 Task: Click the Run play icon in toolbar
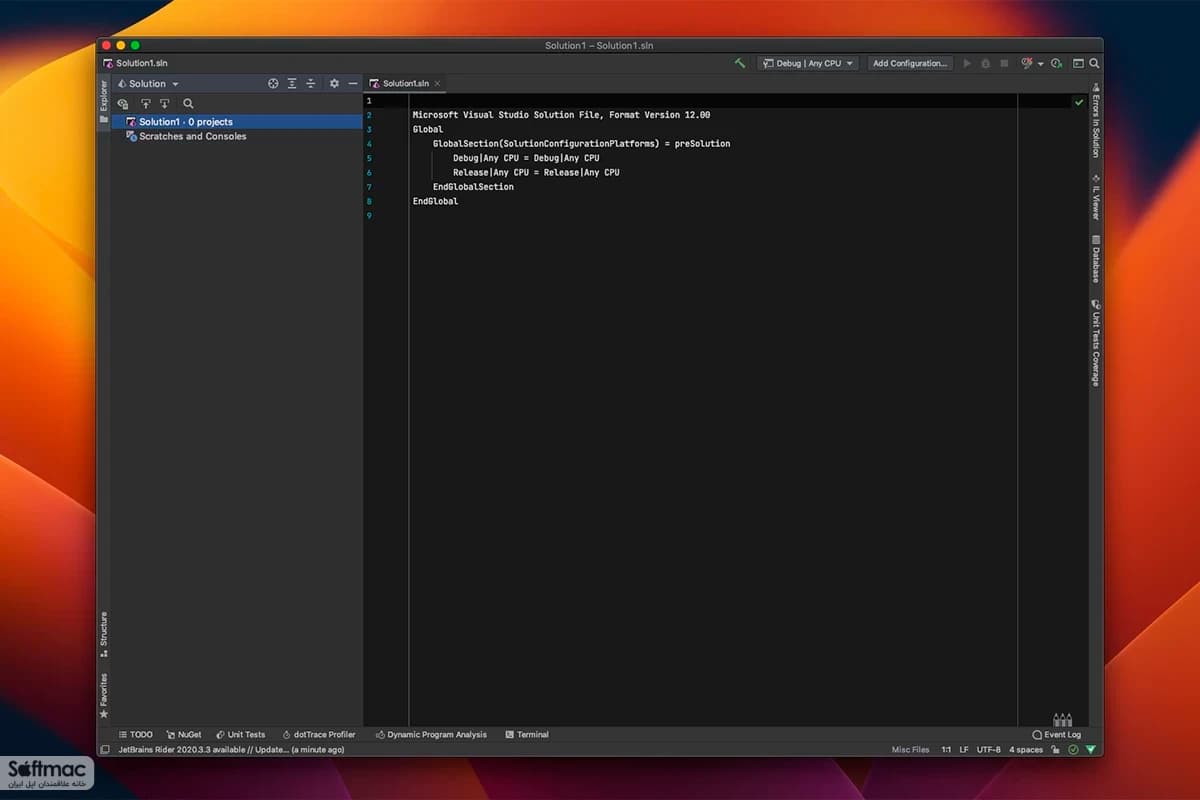pyautogui.click(x=967, y=63)
